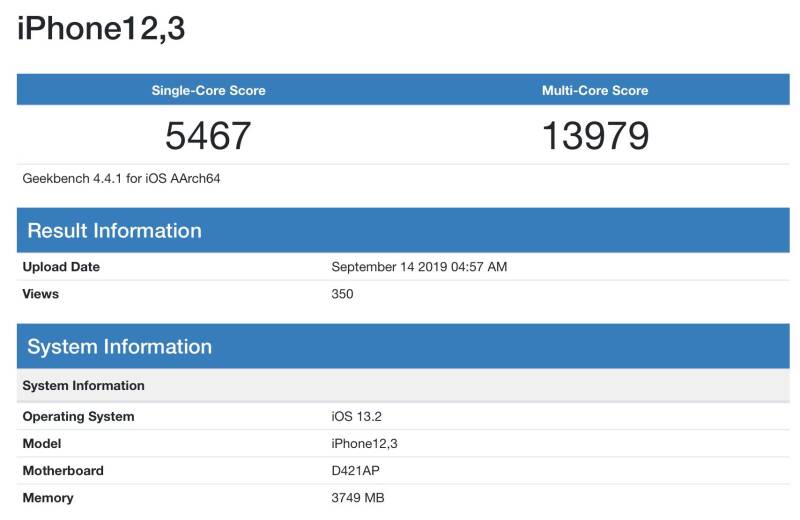Select the Operating System label
Image resolution: width=800 pixels, height=520 pixels.
(79, 416)
